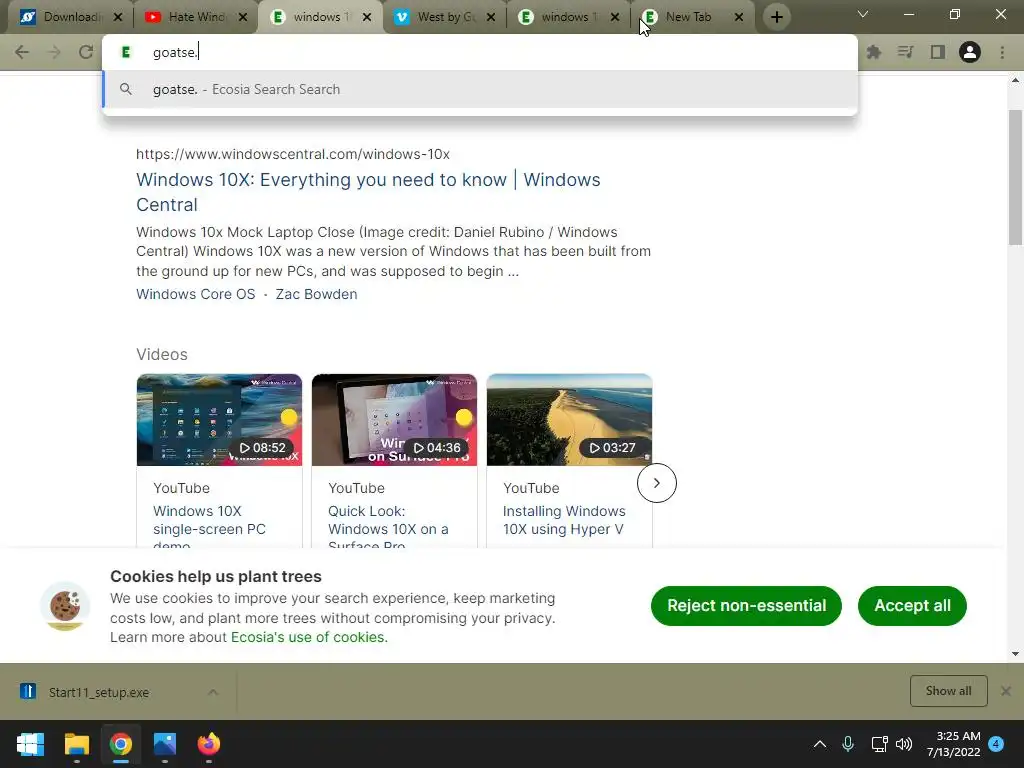Show next videos with the carousel arrow

(x=656, y=483)
